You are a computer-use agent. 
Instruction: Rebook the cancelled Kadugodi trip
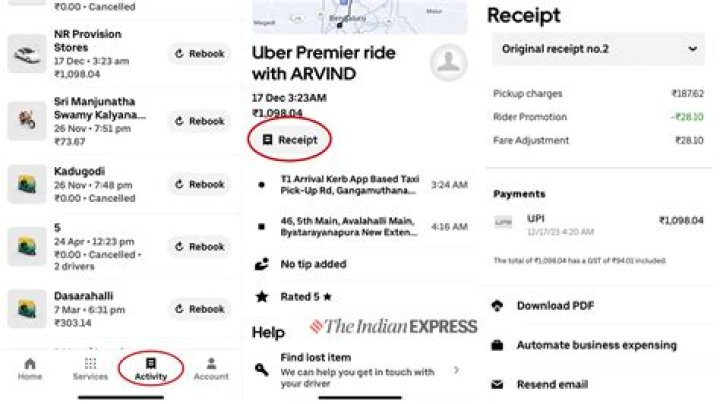coord(200,184)
